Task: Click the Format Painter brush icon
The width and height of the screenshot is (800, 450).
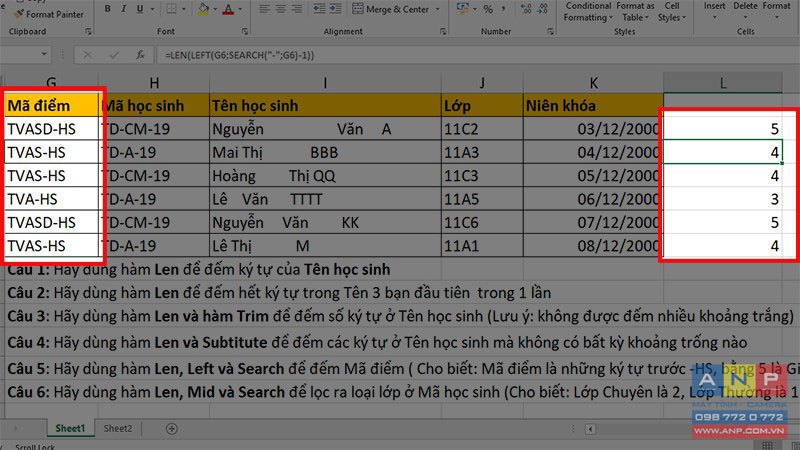Action: pyautogui.click(x=19, y=14)
